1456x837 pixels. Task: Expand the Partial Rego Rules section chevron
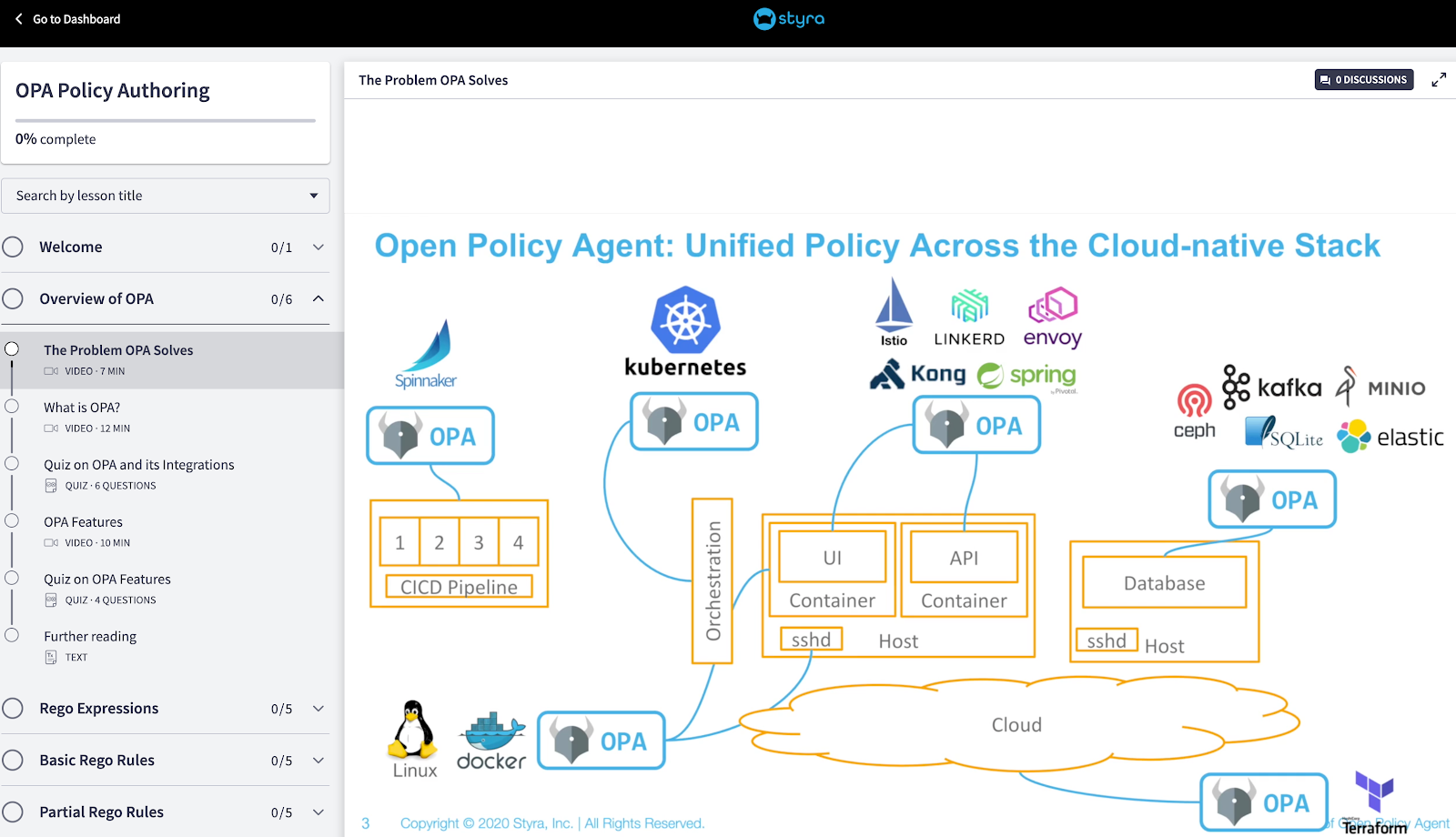point(318,812)
